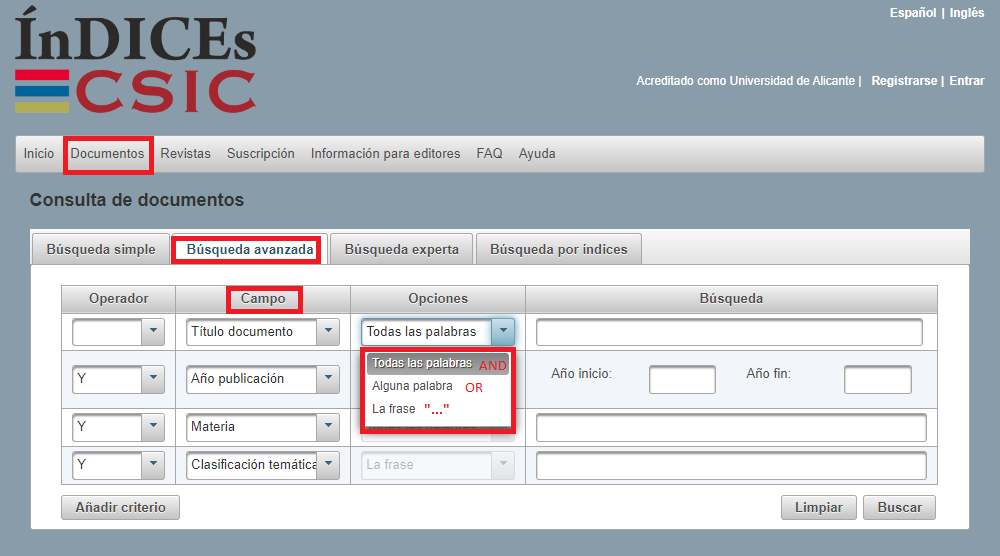Viewport: 1000px width, 556px height.
Task: Click the Limpiar button
Action: click(x=819, y=508)
